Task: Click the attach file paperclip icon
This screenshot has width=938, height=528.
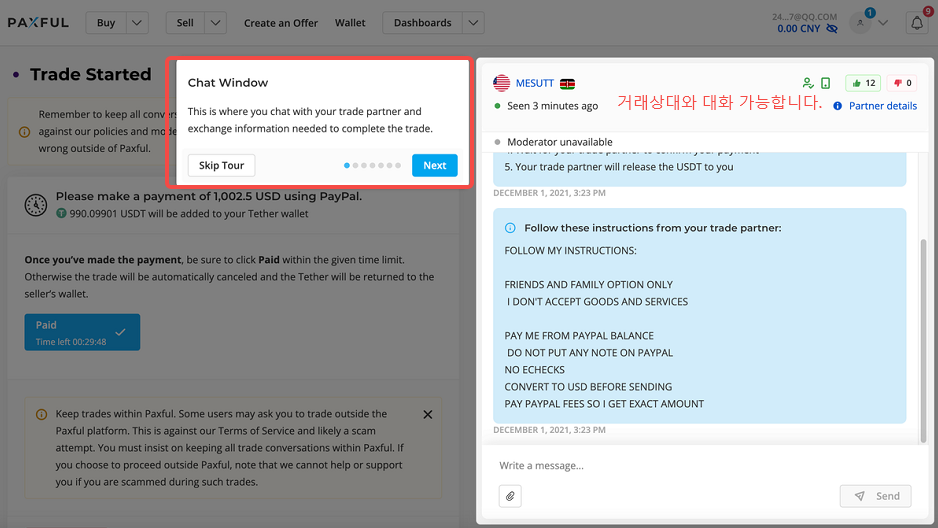Action: [510, 496]
